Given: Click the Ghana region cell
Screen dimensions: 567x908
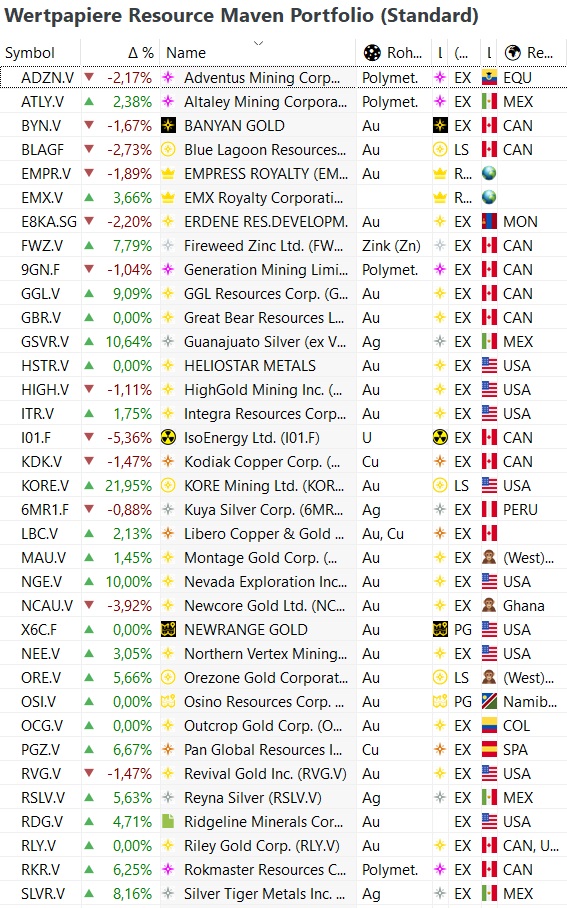Looking at the screenshot, I should [524, 606].
